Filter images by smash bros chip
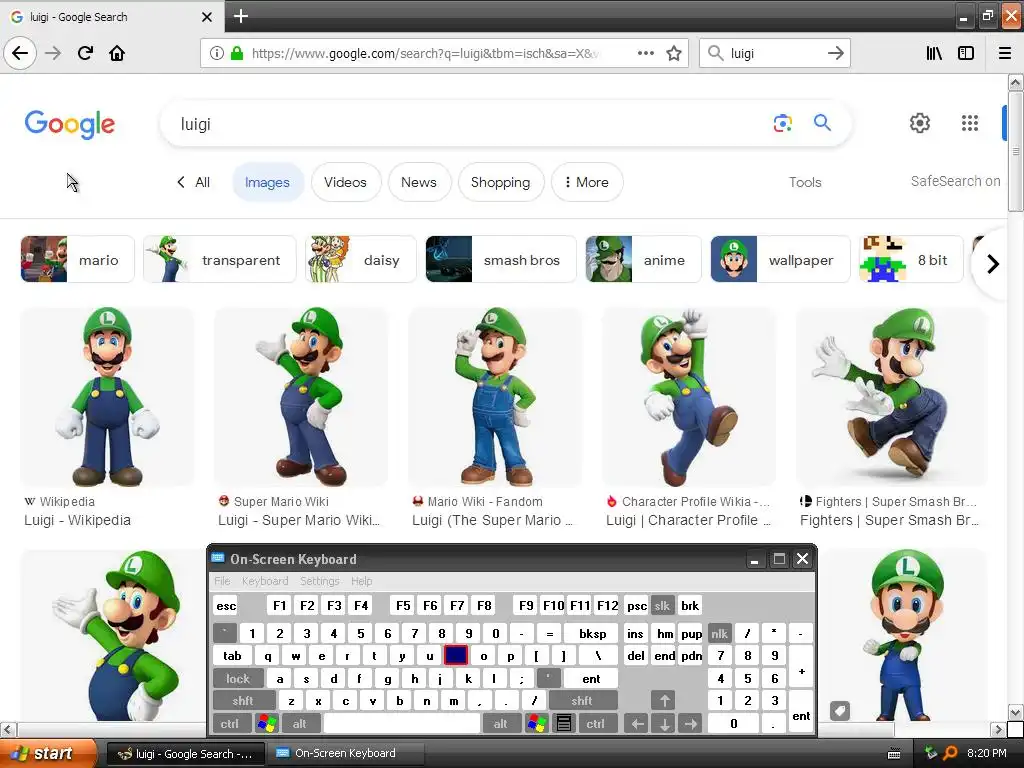The height and width of the screenshot is (768, 1024). [x=501, y=259]
